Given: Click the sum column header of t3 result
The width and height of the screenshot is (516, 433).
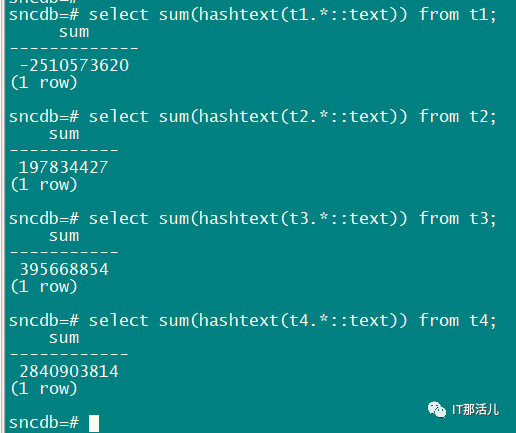Looking at the screenshot, I should tap(64, 237).
